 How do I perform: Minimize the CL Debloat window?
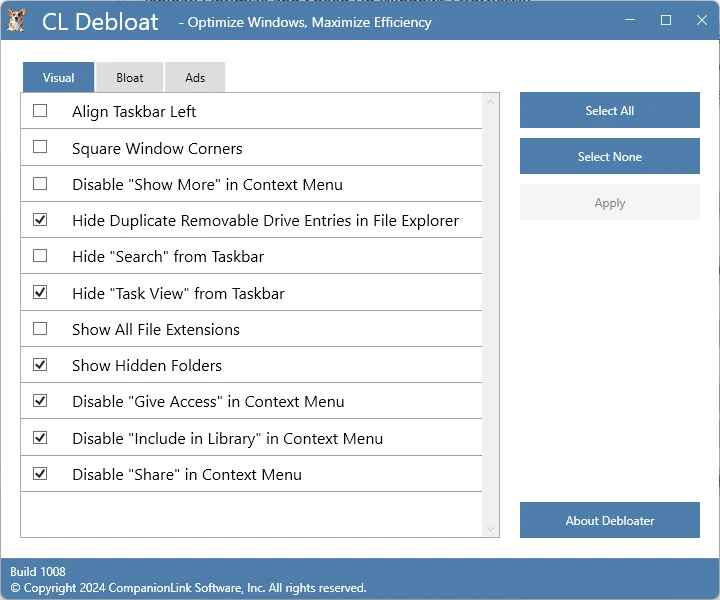click(x=630, y=20)
